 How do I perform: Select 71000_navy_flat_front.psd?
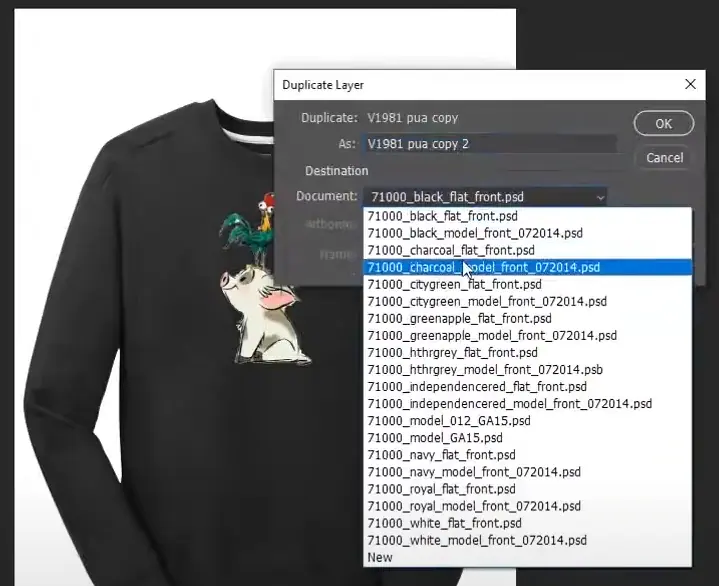527,455
